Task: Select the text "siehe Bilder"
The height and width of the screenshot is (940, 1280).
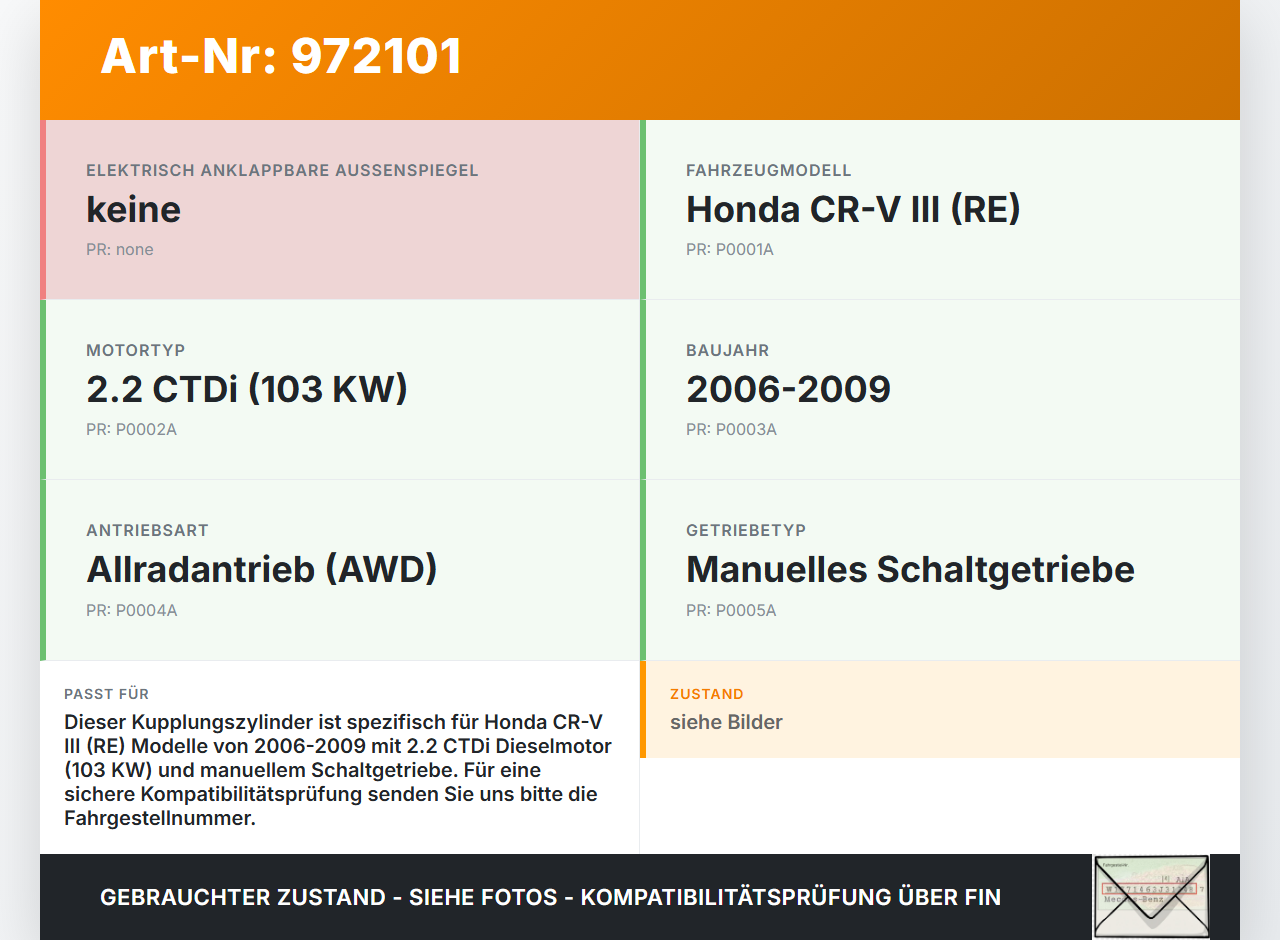Action: (x=726, y=722)
